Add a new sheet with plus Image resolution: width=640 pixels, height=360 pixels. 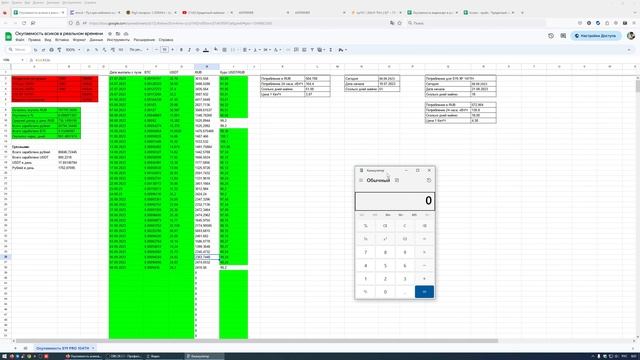tap(15, 348)
